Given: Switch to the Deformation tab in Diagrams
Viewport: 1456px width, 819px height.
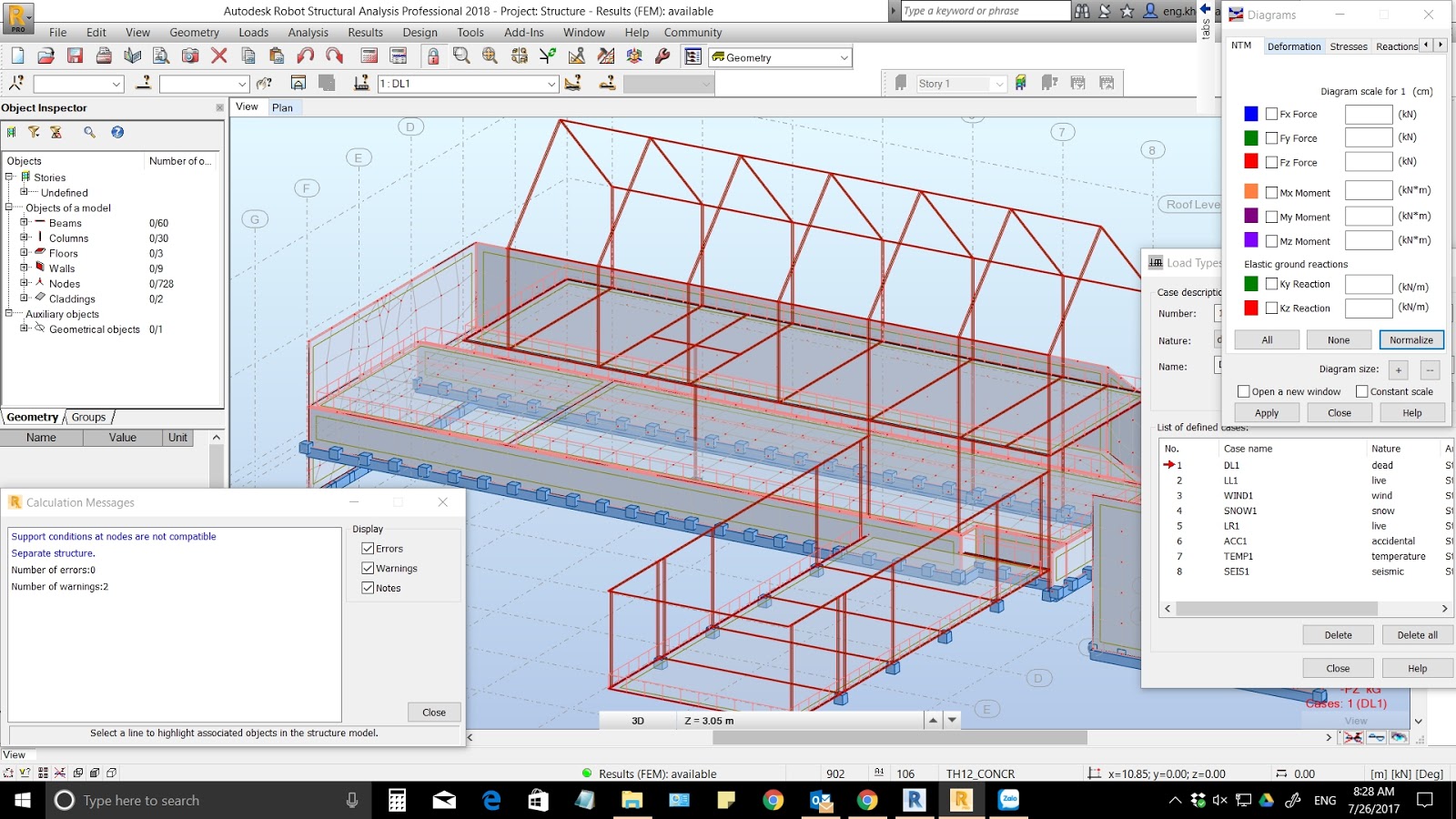Looking at the screenshot, I should (x=1294, y=46).
